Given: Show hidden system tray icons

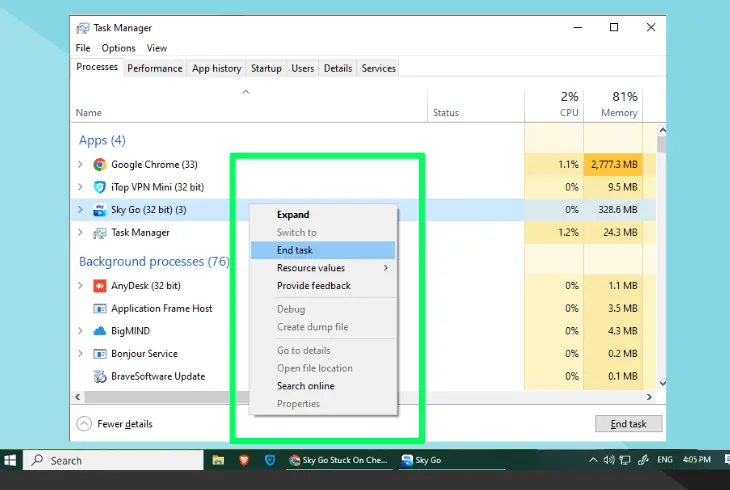Looking at the screenshot, I should [x=593, y=460].
